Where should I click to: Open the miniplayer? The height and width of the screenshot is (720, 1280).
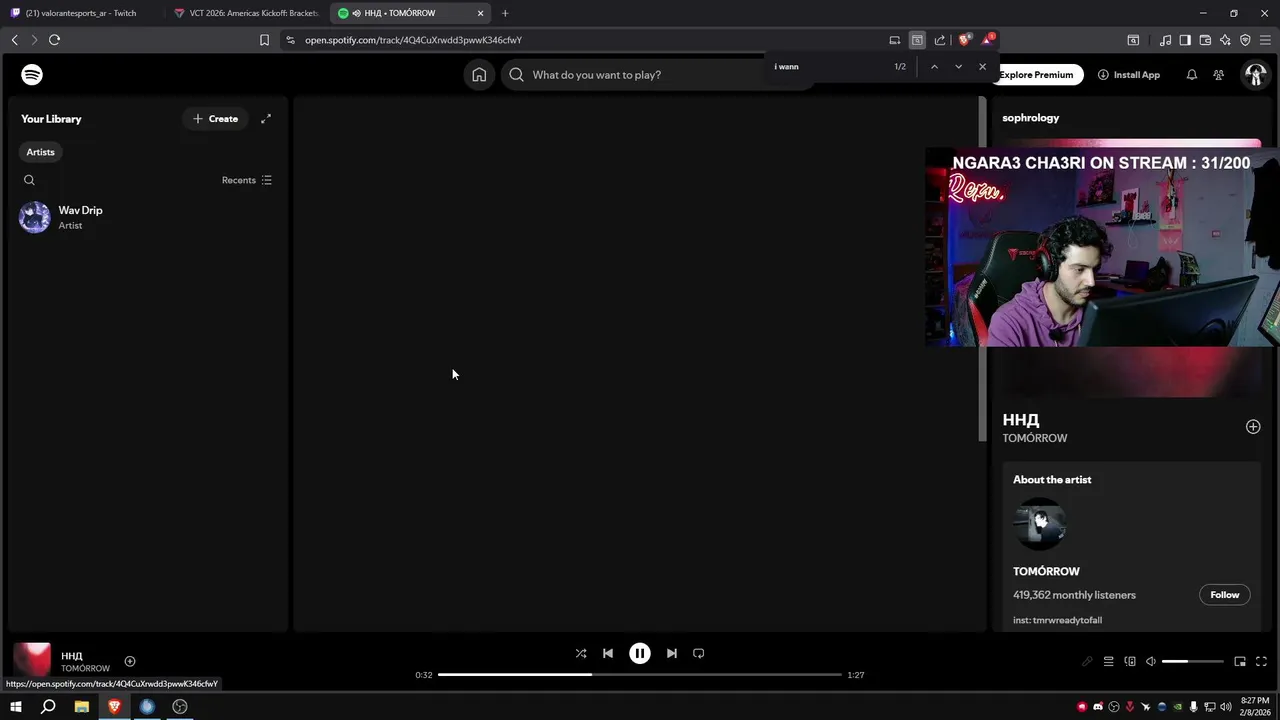pyautogui.click(x=1240, y=661)
